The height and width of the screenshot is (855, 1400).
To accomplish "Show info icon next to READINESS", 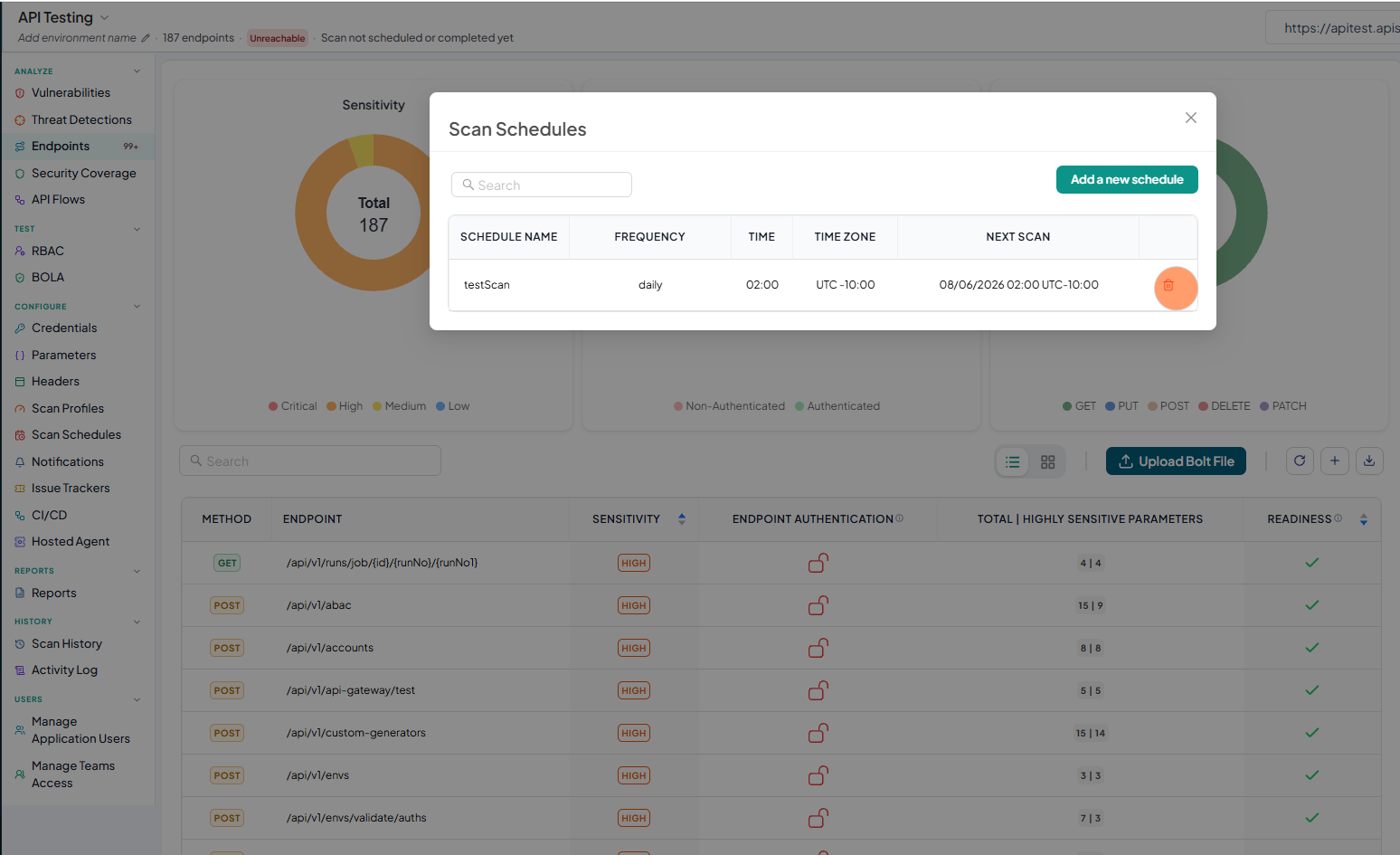I will click(x=1339, y=518).
